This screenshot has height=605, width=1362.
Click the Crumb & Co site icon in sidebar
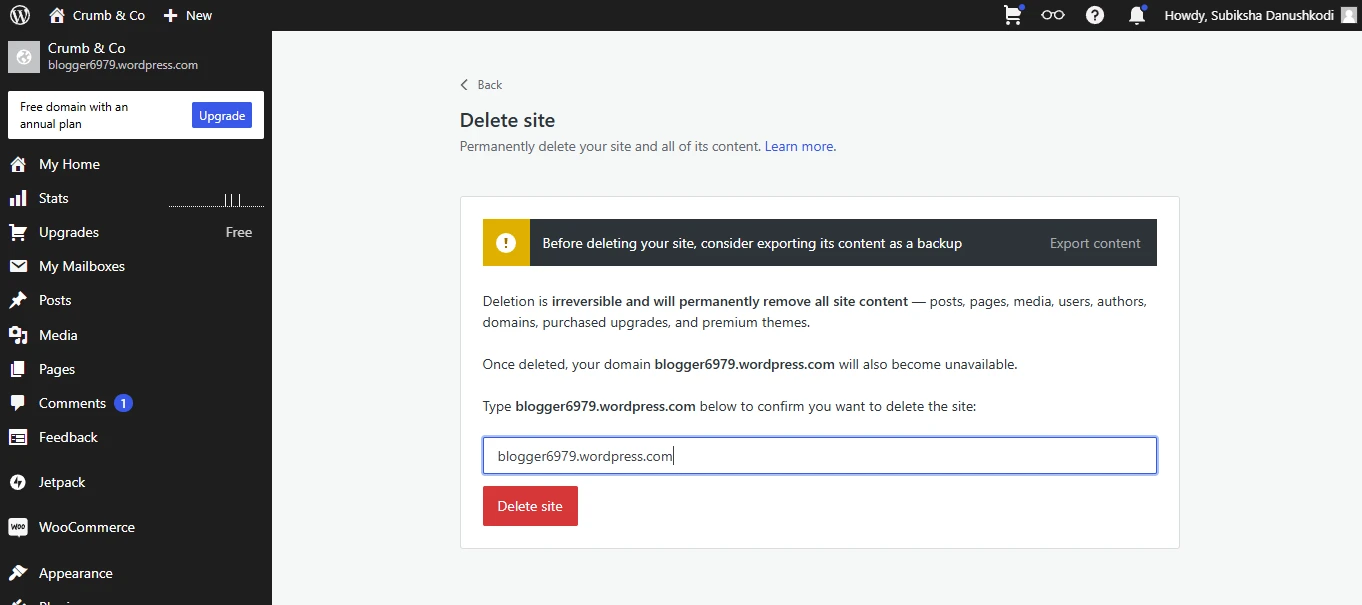pos(24,57)
